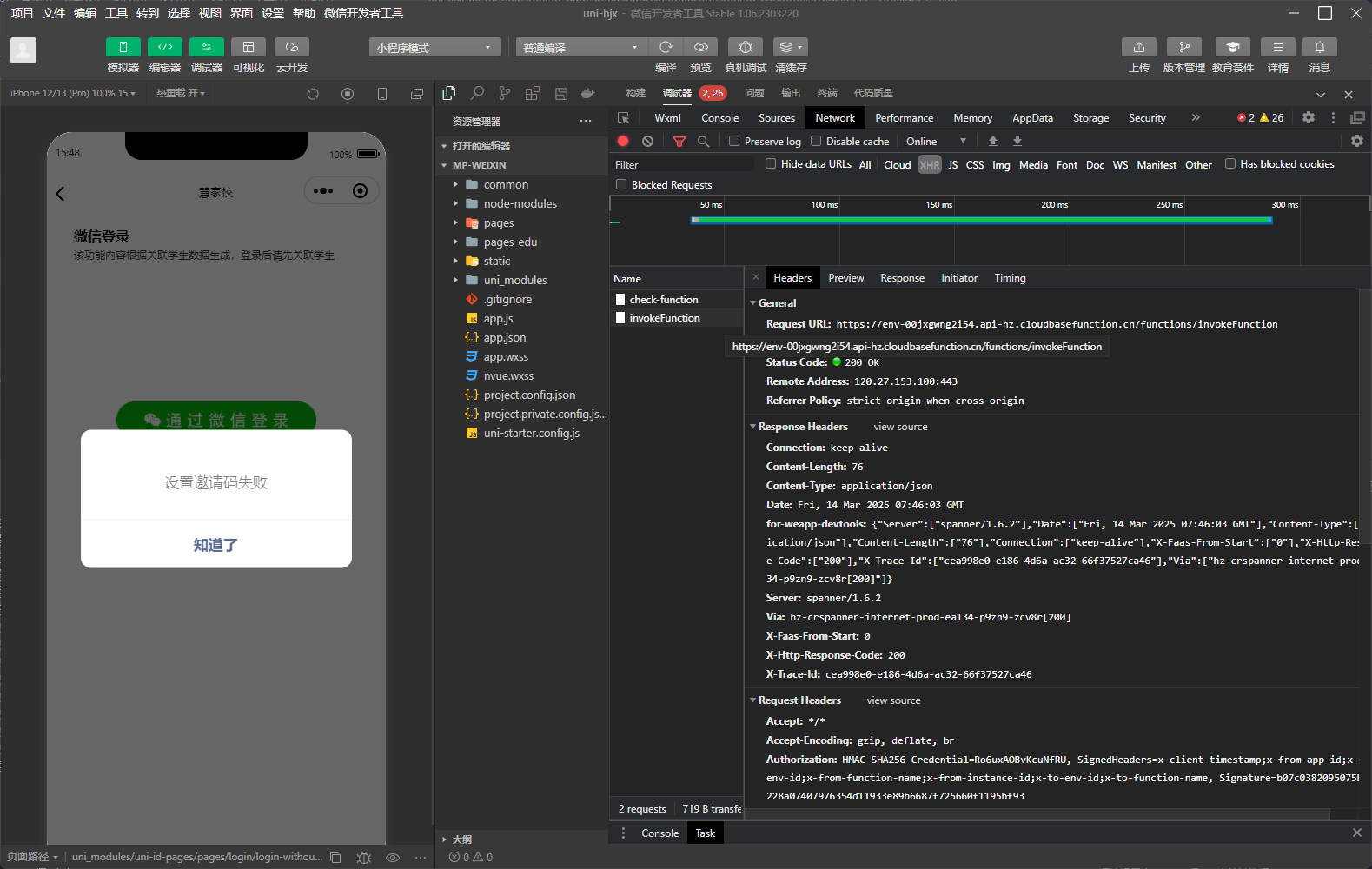The height and width of the screenshot is (869, 1372).
Task: Expand the node-modules folder
Action: coord(521,203)
